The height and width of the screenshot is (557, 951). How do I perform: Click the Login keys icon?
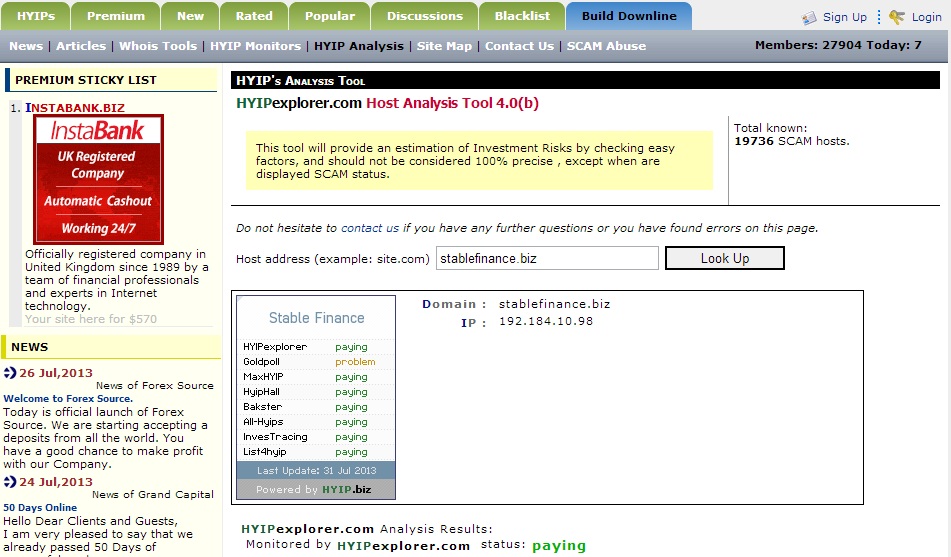(896, 17)
